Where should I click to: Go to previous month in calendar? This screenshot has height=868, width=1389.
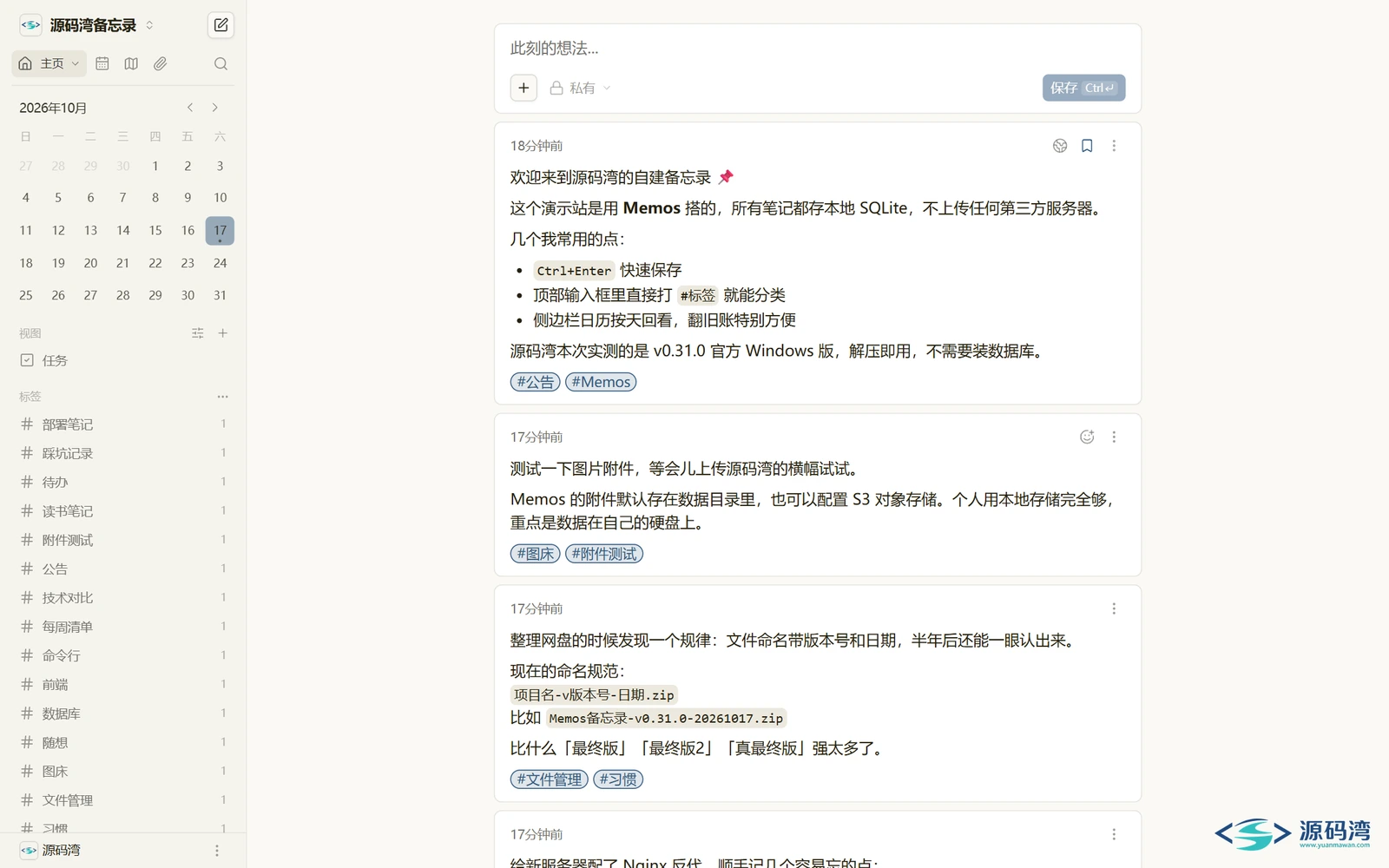(190, 108)
